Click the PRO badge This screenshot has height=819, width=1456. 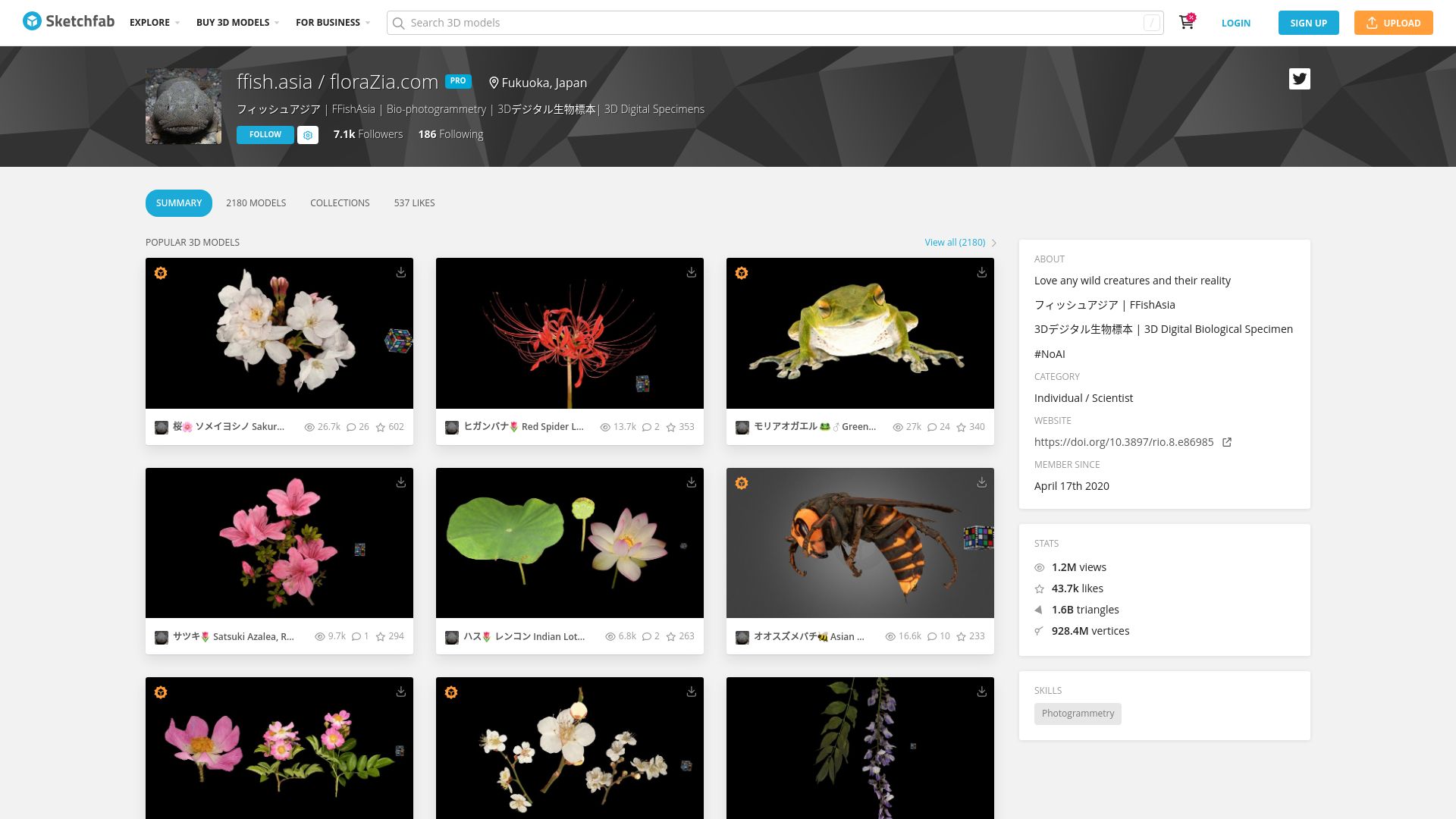pos(458,81)
